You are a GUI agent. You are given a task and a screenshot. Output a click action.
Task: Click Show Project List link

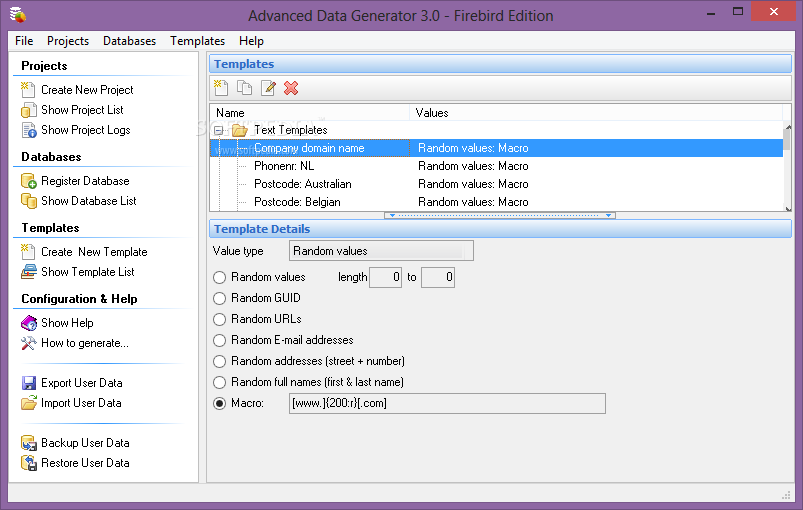point(82,110)
